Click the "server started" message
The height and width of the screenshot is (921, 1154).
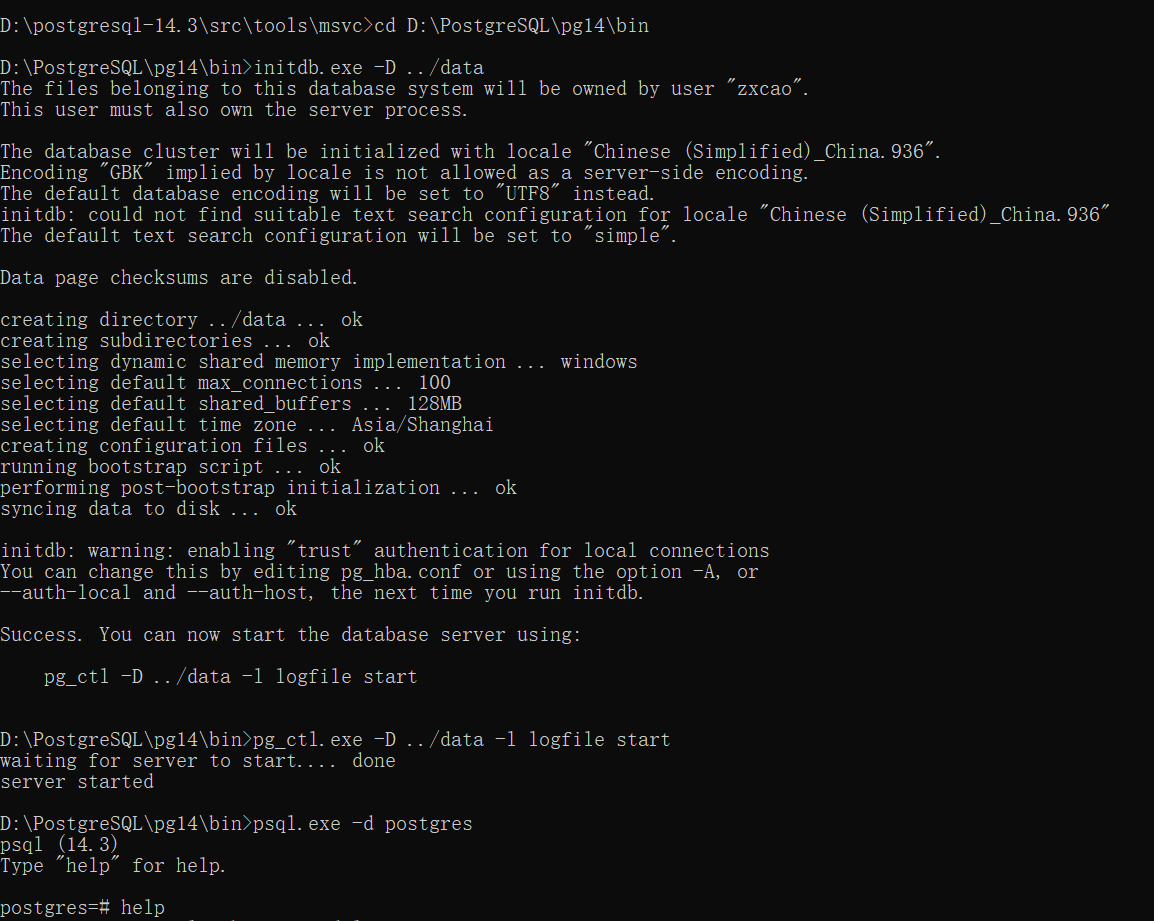pos(77,782)
